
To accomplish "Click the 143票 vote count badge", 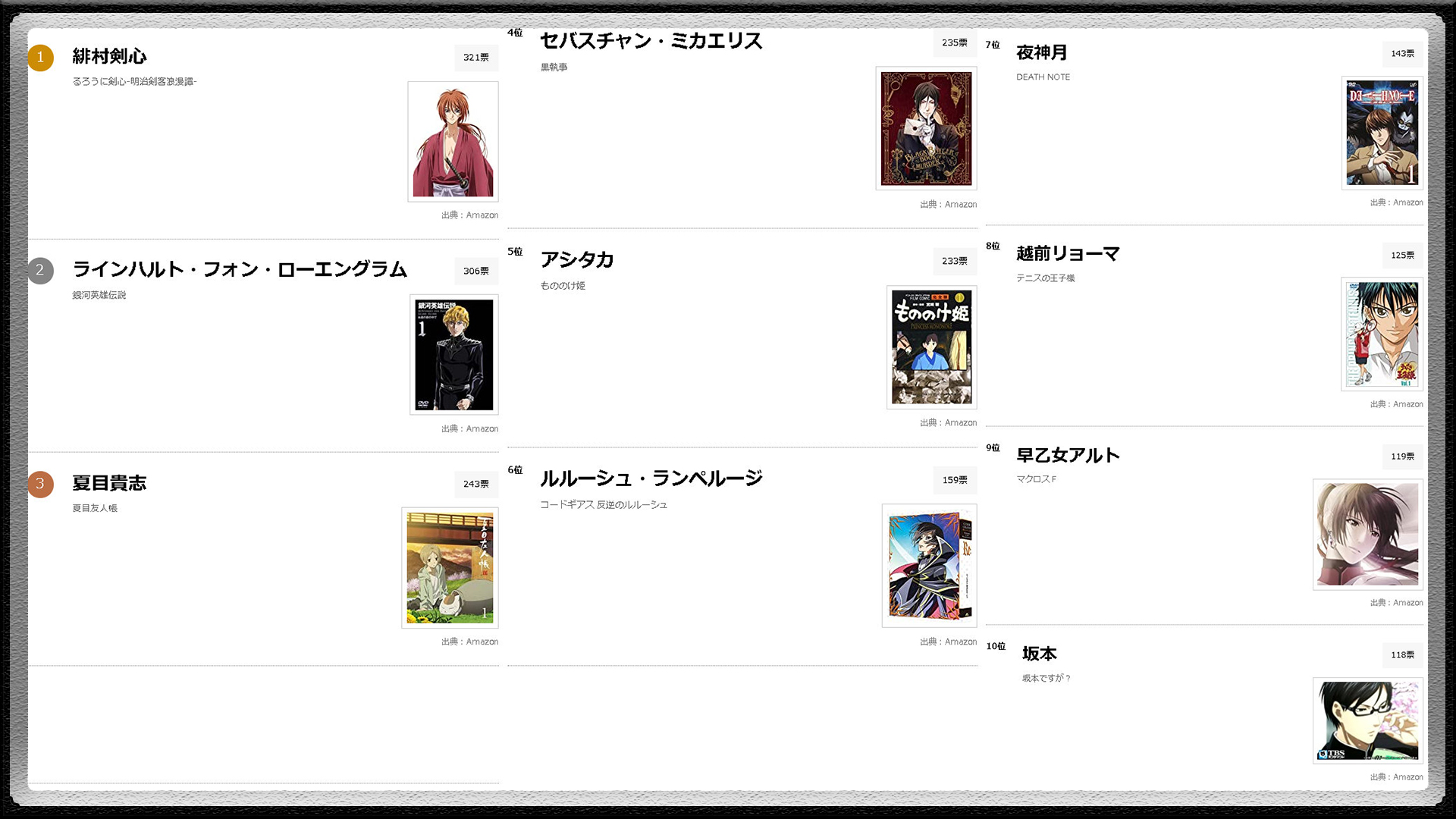I will point(1403,54).
